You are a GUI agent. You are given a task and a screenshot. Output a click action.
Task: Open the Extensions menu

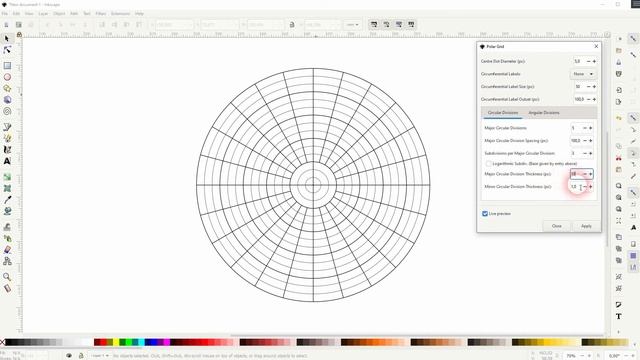click(x=120, y=13)
